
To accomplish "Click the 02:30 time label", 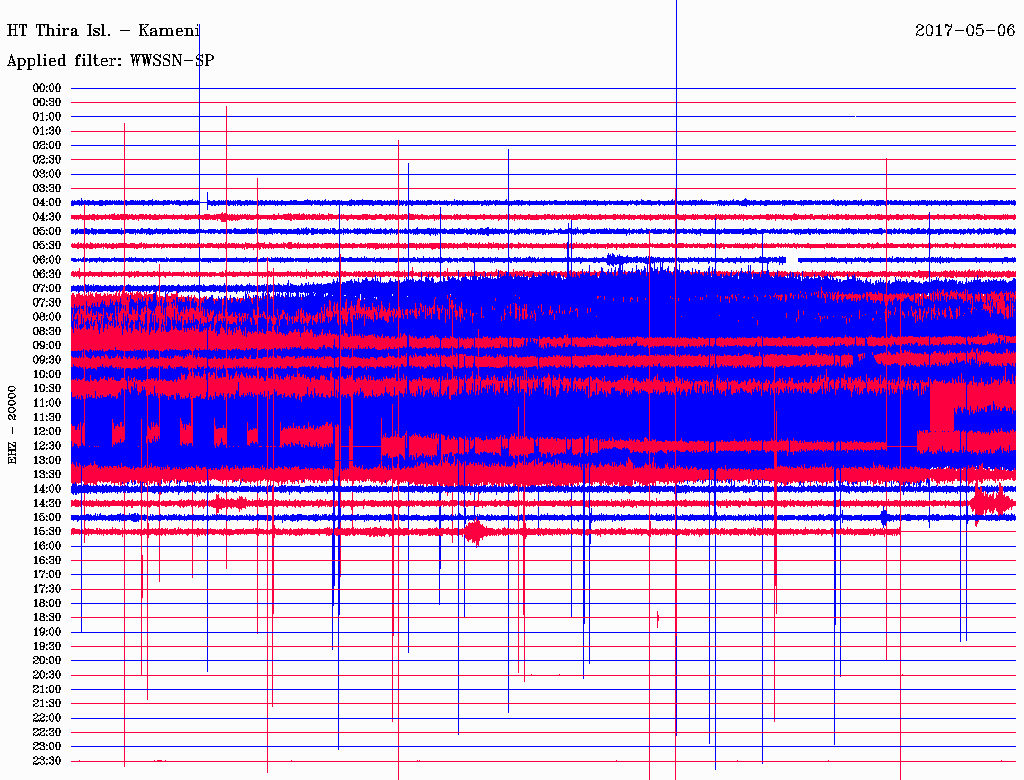I will [47, 159].
